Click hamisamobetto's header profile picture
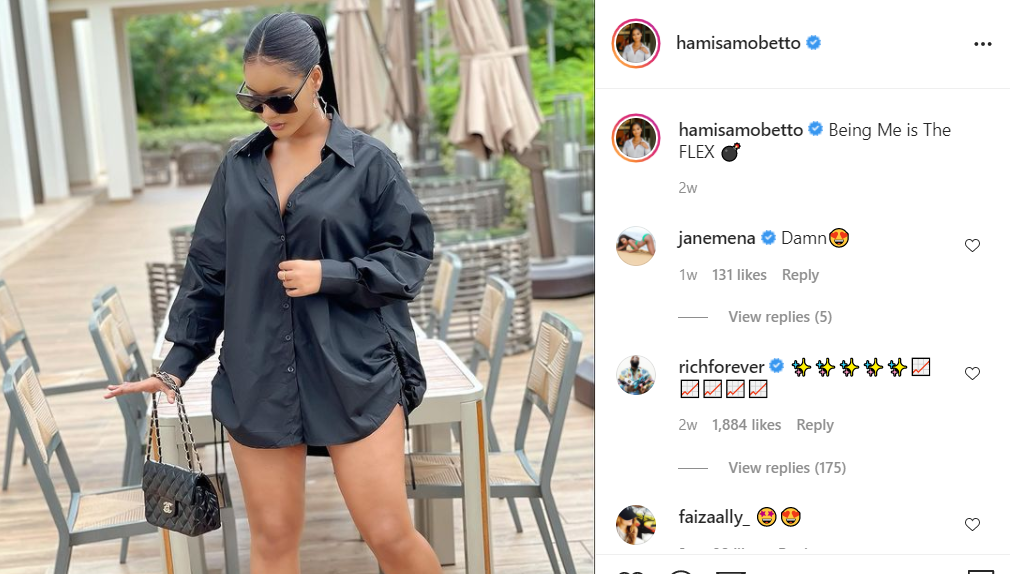The height and width of the screenshot is (574, 1010). click(x=636, y=43)
